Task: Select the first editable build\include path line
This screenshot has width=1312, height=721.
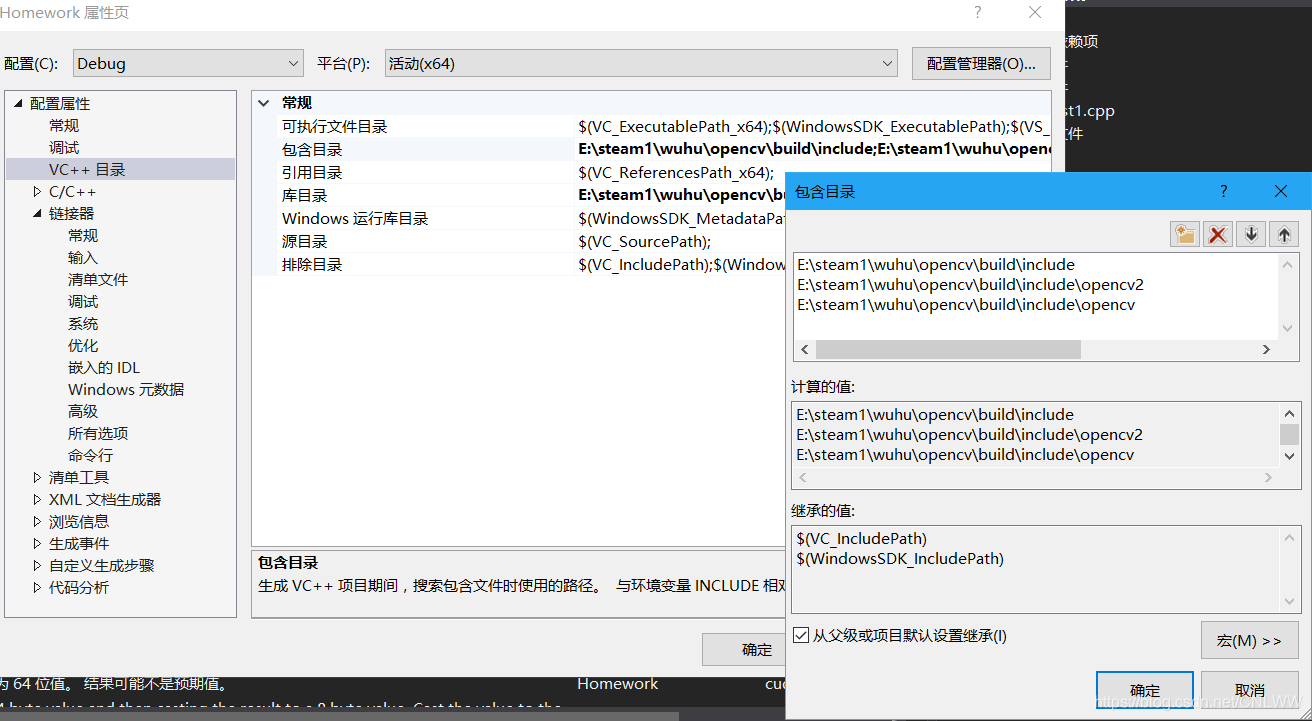Action: 936,265
